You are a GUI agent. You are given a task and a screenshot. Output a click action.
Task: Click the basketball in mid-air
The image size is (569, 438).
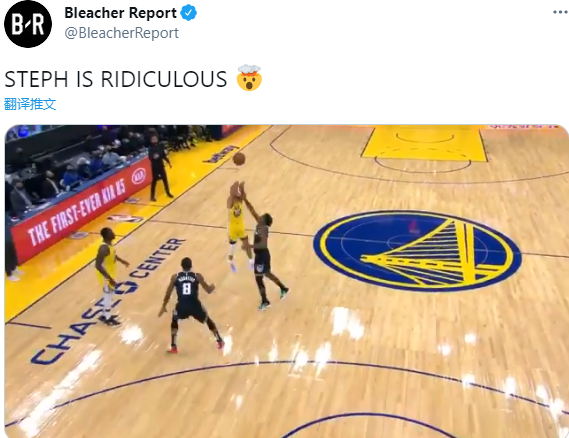point(239,159)
